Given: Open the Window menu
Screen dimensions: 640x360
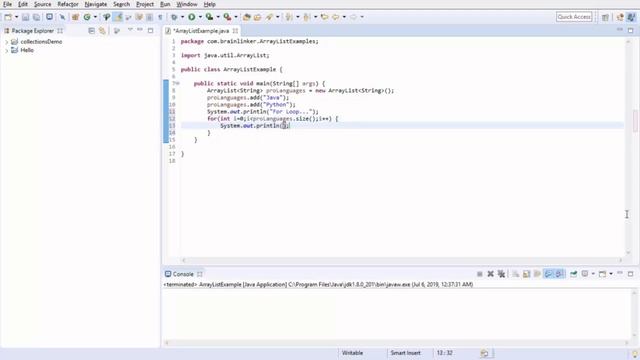Looking at the screenshot, I should coord(187,4).
